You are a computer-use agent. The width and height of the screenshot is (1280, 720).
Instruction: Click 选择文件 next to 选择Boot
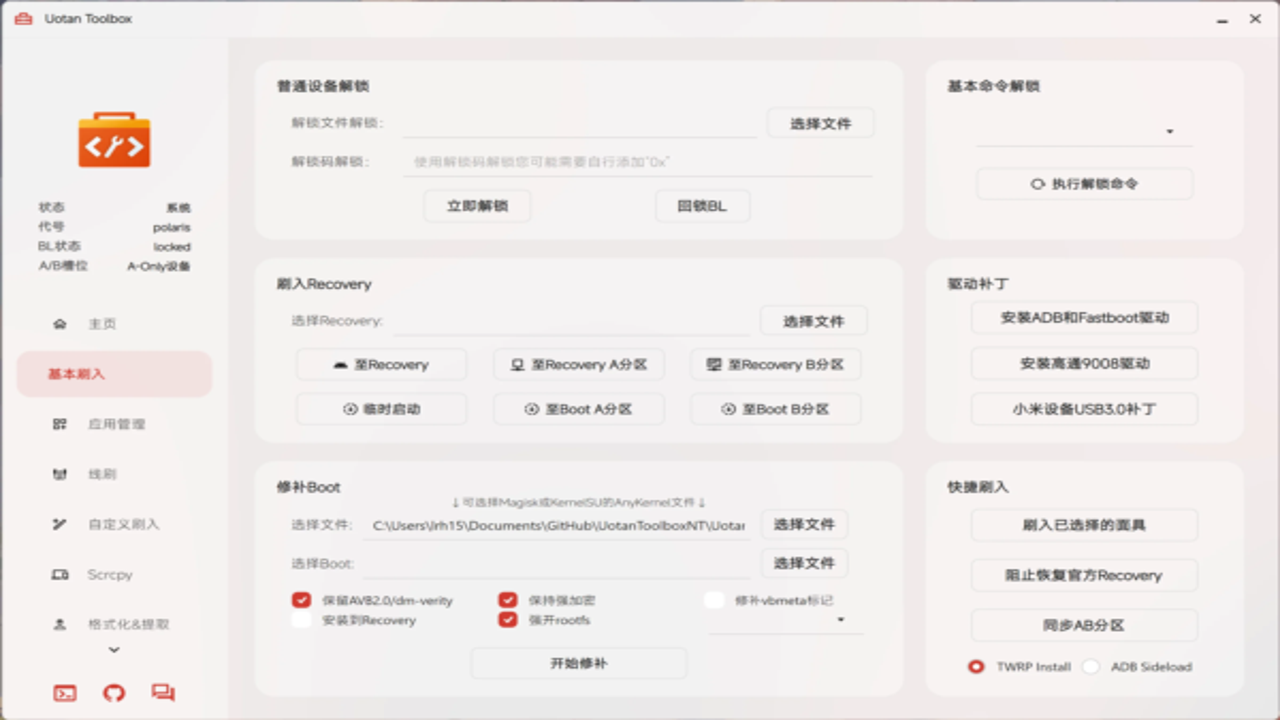click(804, 563)
